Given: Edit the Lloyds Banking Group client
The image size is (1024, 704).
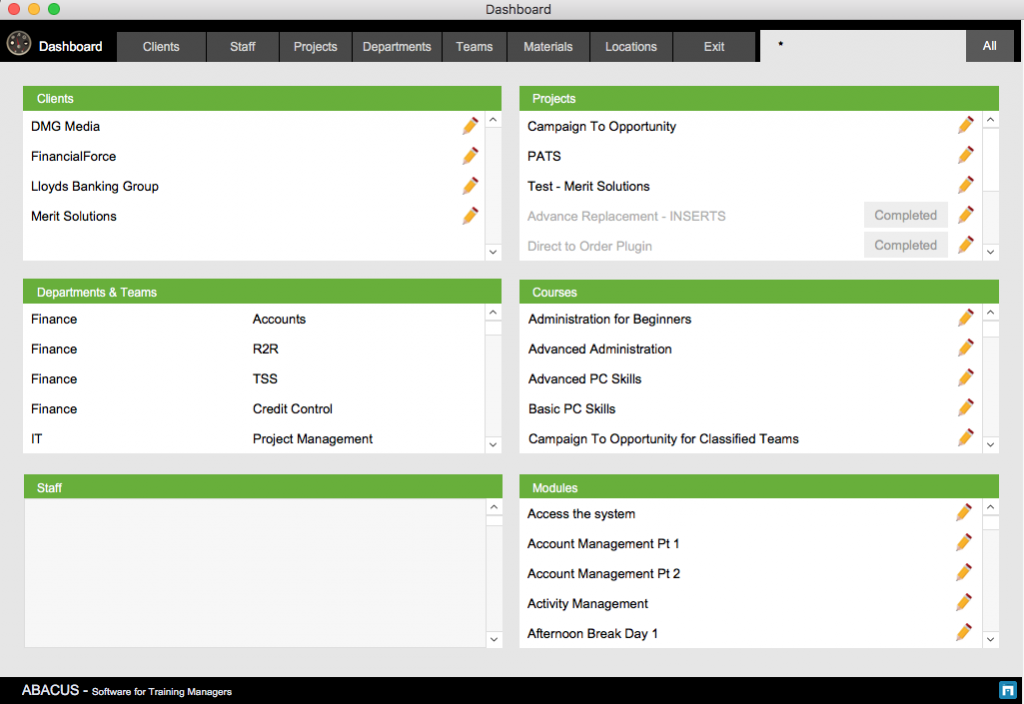Looking at the screenshot, I should click(x=470, y=186).
